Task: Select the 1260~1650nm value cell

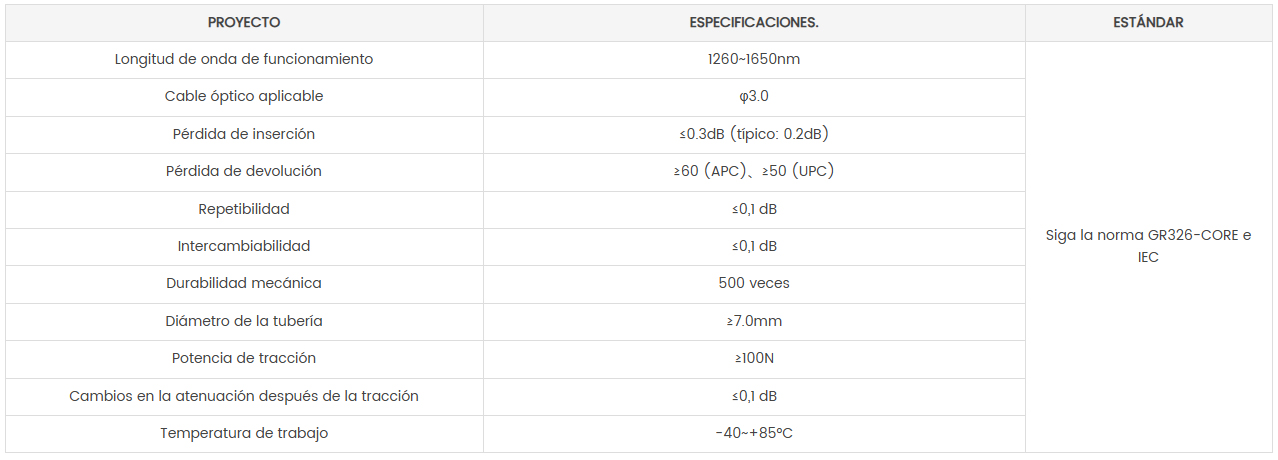Action: pyautogui.click(x=754, y=59)
